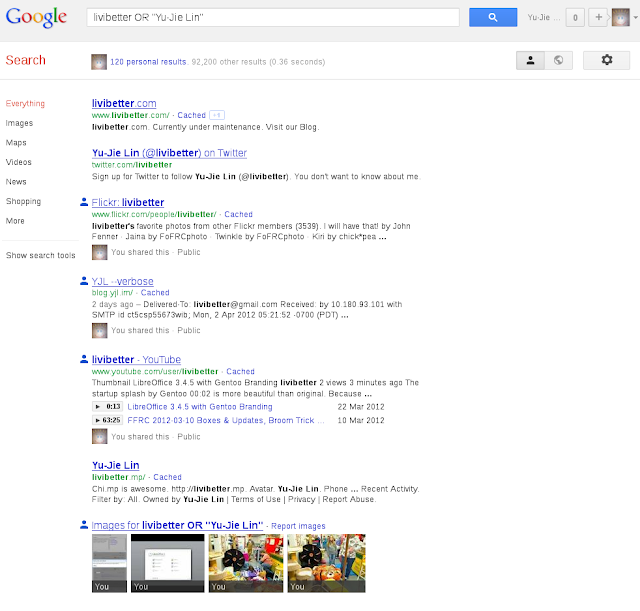Click avatar under the YouTube result
The width and height of the screenshot is (640, 611).
tap(100, 437)
